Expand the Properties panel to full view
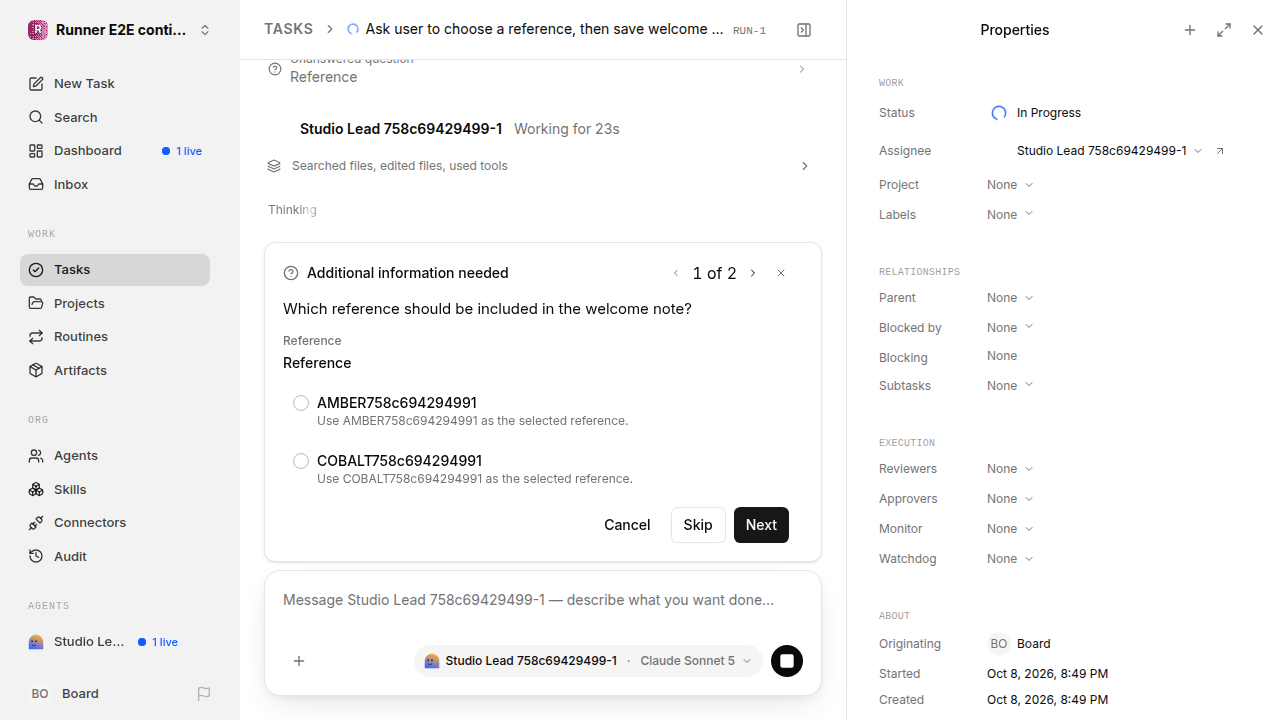Viewport: 1280px width, 720px height. pyautogui.click(x=1224, y=30)
